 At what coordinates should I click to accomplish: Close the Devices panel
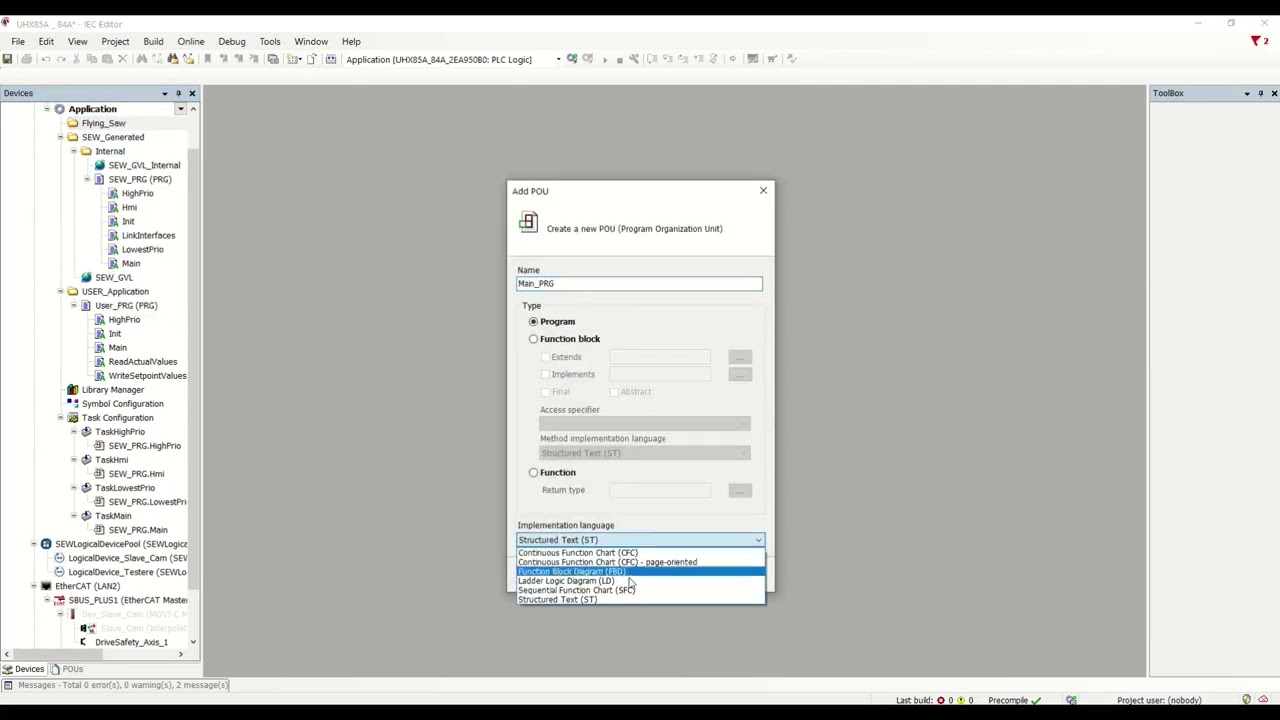click(192, 93)
